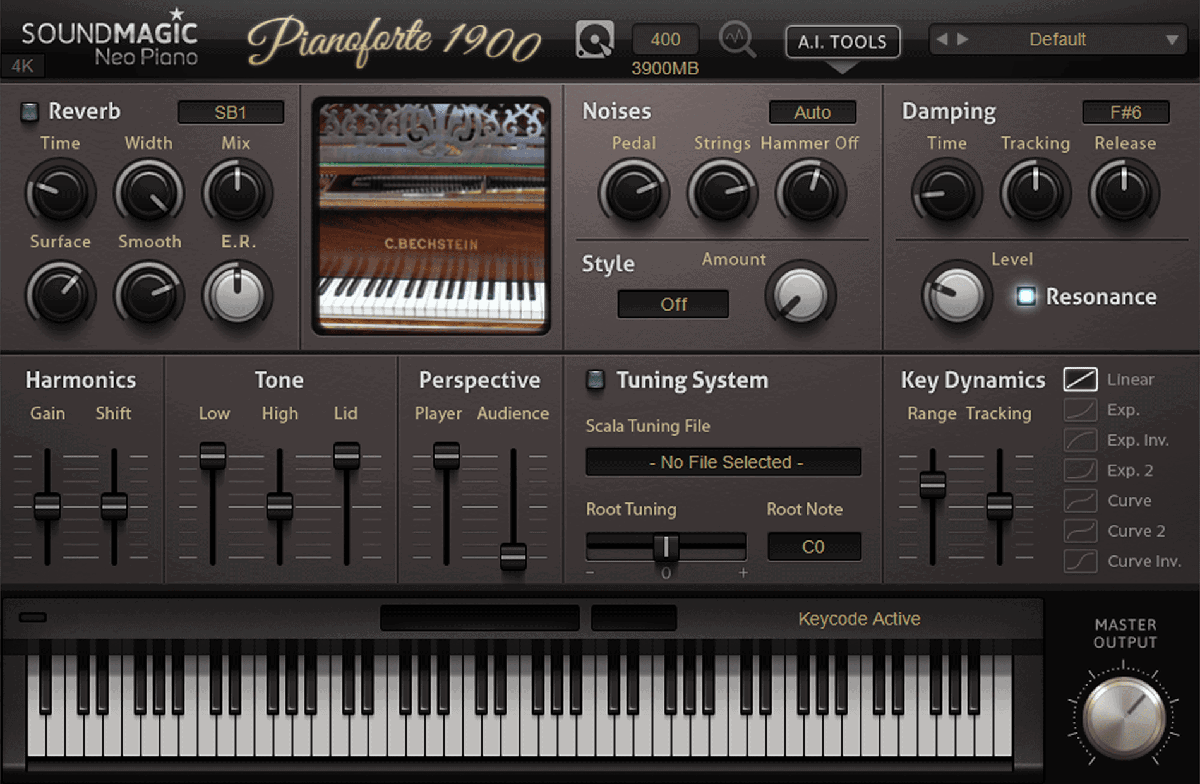Open the A.I. TOOLS menu
Screen dimensions: 1200x784
842,42
